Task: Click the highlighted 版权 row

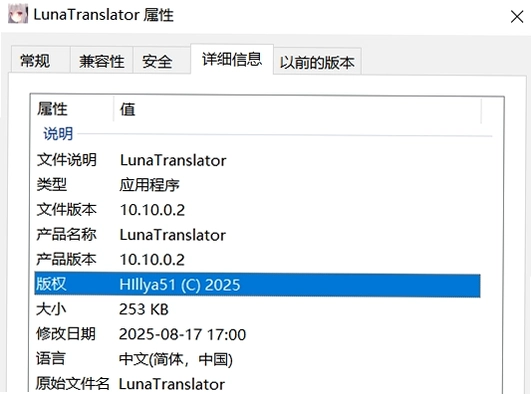Action: coord(257,285)
